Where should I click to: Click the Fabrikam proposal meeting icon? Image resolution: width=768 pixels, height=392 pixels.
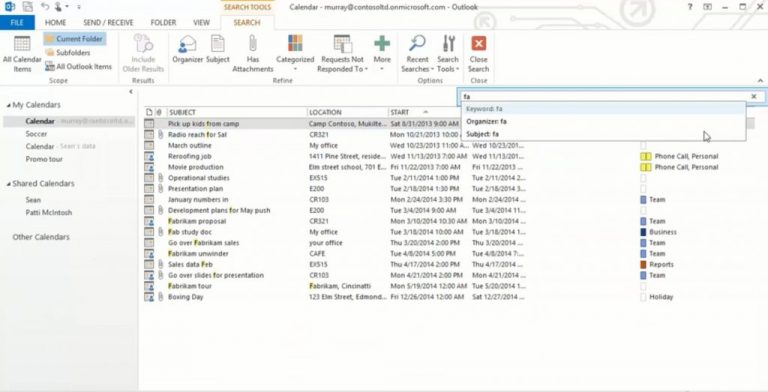pos(149,221)
